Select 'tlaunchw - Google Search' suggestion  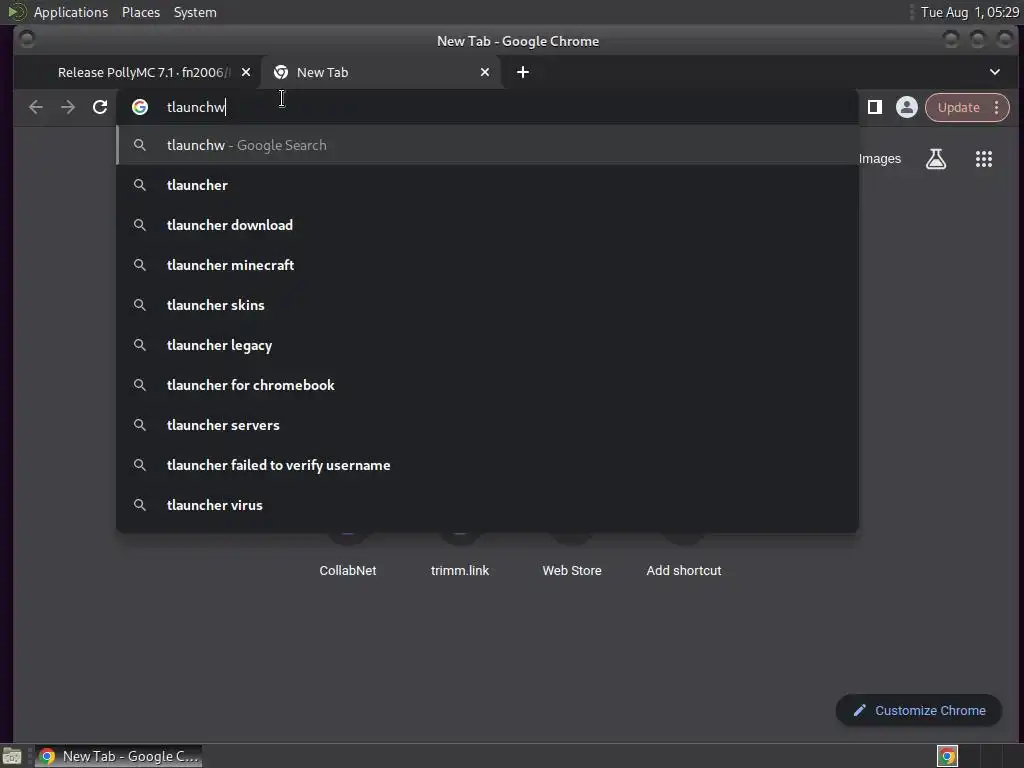[x=487, y=145]
